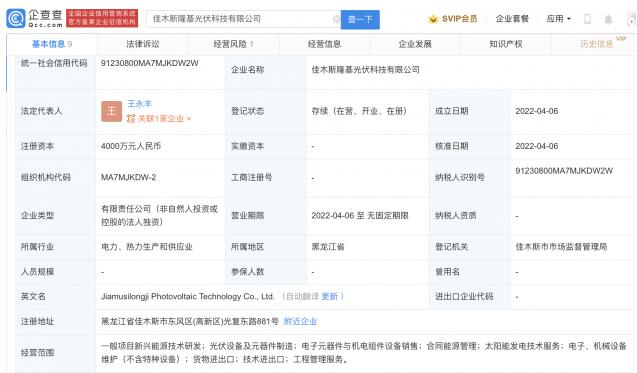Click the Qcc.com logo icon

(x=16, y=19)
